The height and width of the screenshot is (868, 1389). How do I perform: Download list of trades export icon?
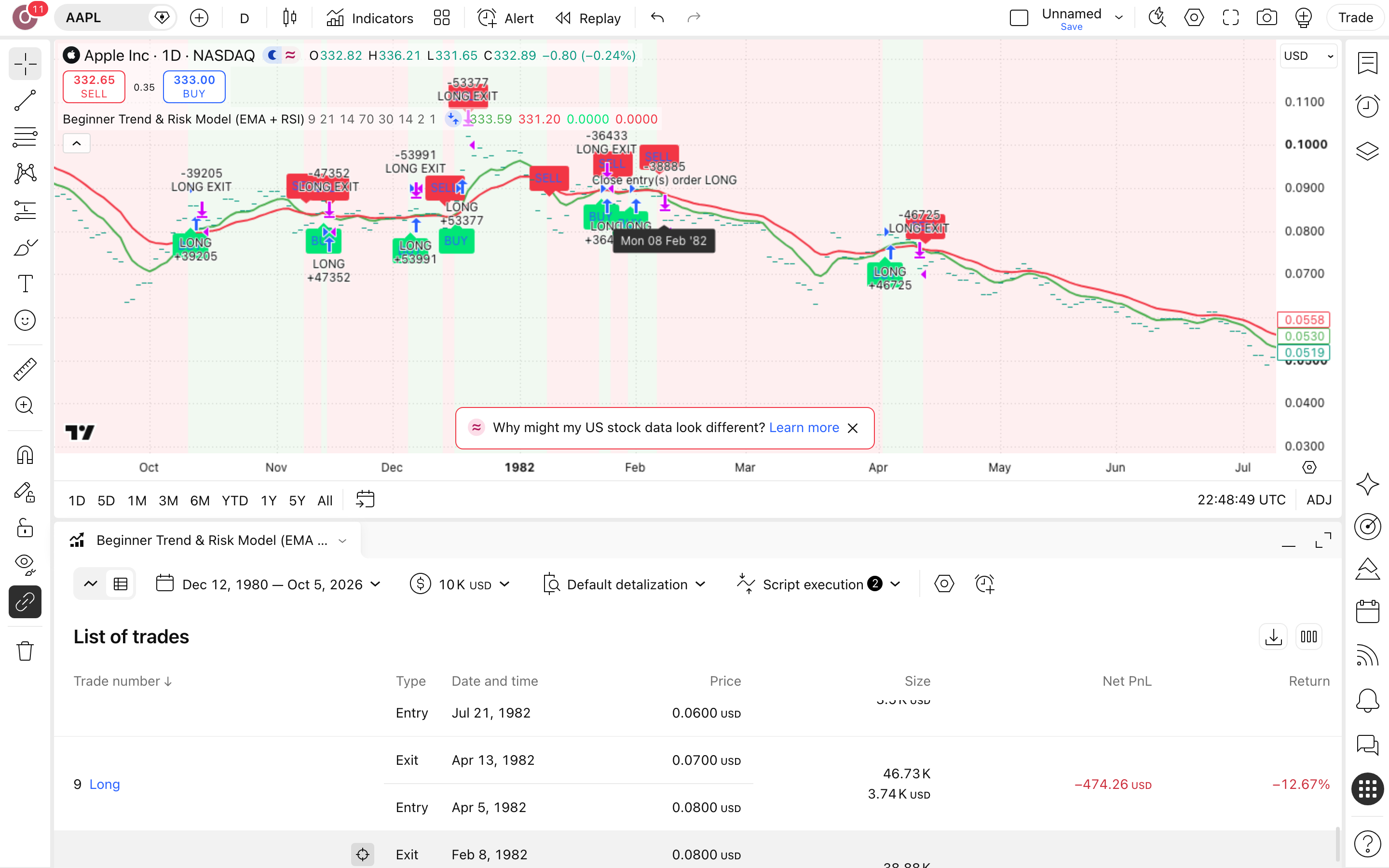(x=1274, y=637)
